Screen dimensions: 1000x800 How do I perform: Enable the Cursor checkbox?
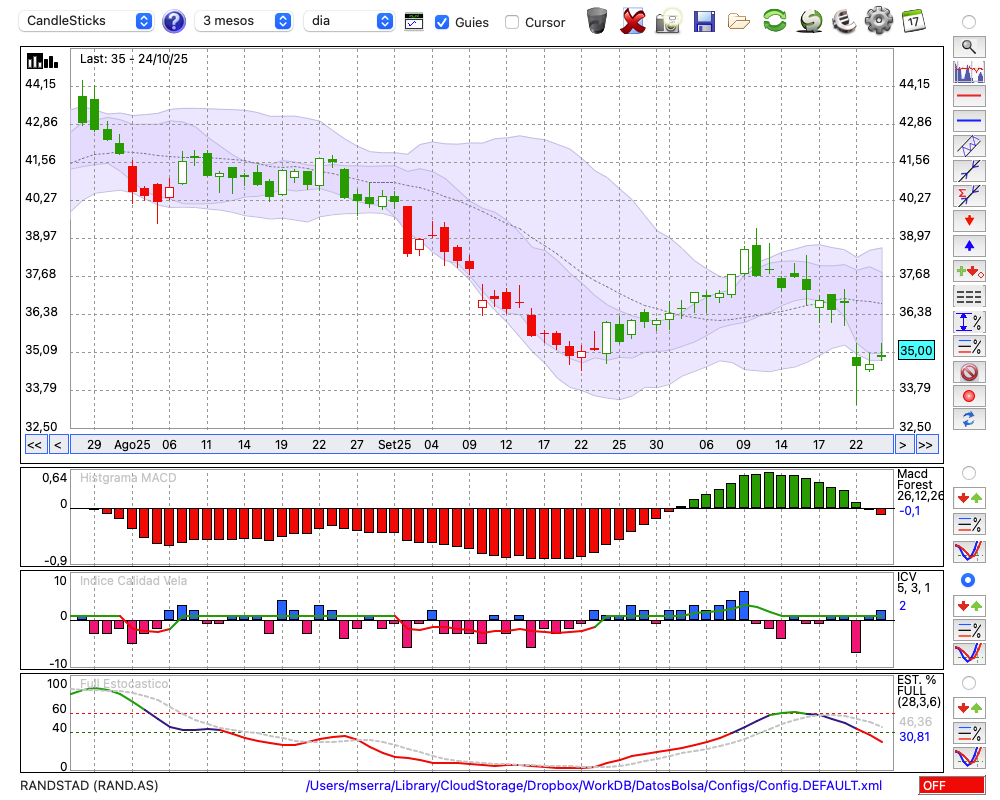point(512,22)
